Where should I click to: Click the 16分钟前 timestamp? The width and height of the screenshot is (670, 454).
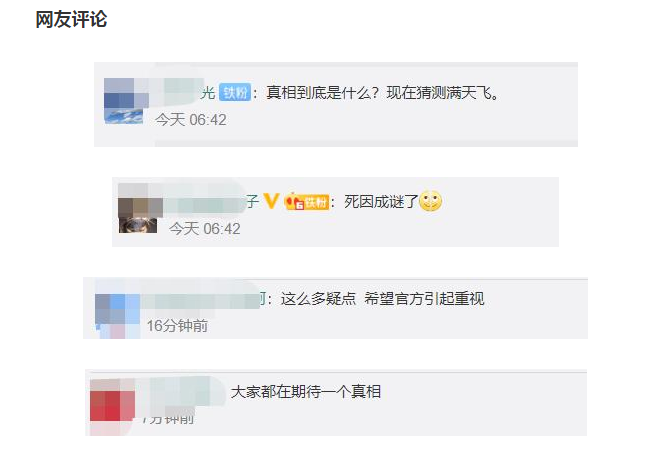[x=177, y=326]
